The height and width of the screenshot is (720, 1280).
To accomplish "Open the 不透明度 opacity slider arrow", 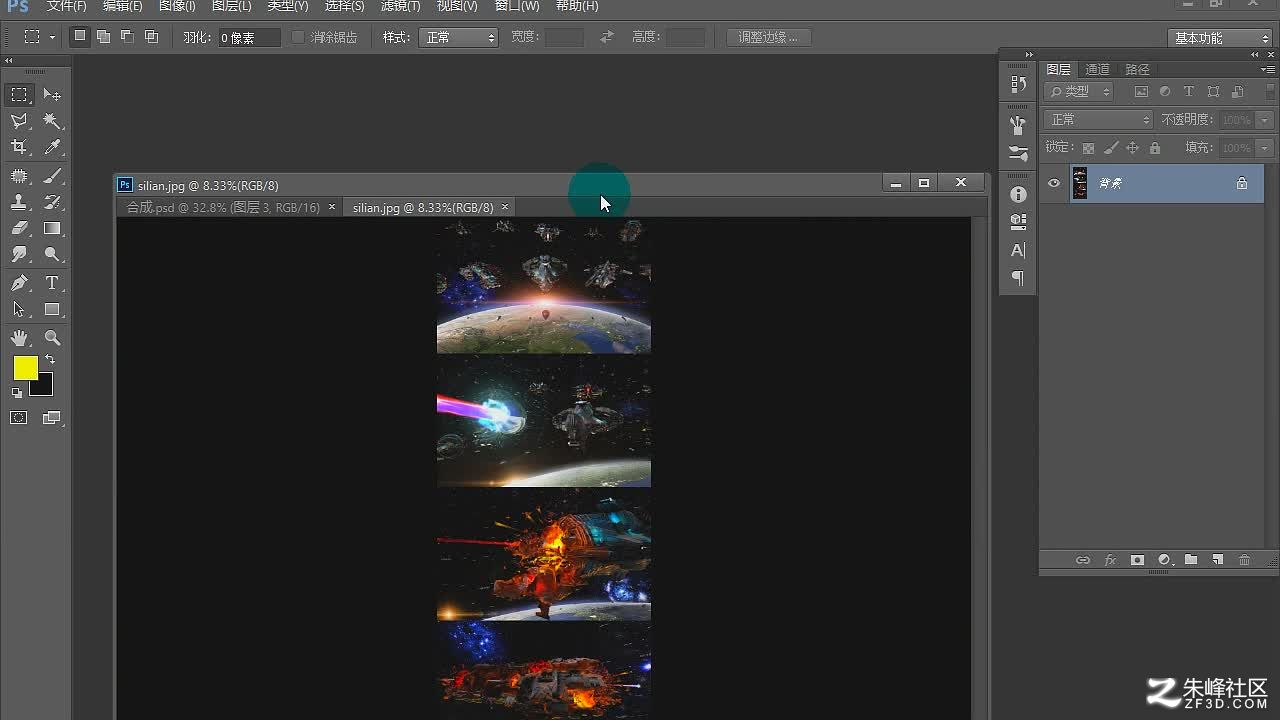I will pyautogui.click(x=1265, y=119).
